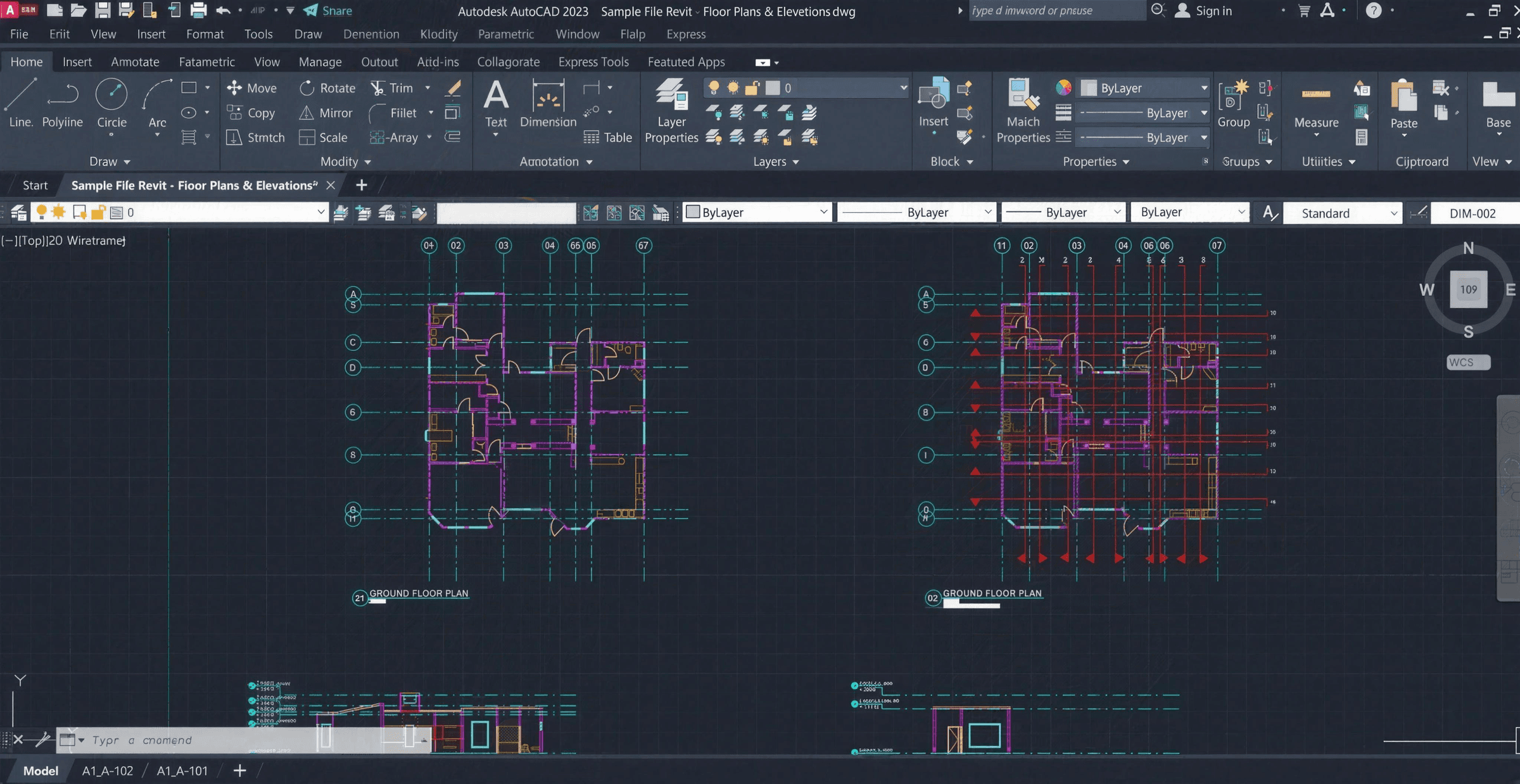Click the search input field in title bar
The image size is (1520, 784).
(1056, 10)
